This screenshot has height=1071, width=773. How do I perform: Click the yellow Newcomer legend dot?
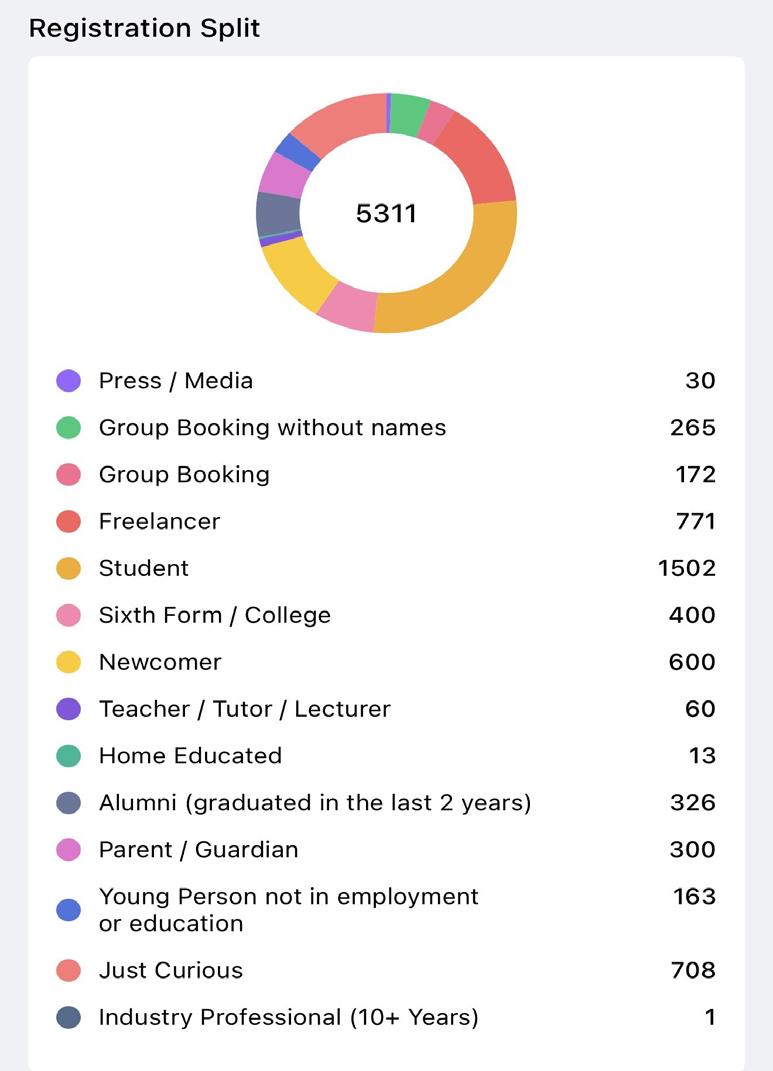(x=68, y=662)
